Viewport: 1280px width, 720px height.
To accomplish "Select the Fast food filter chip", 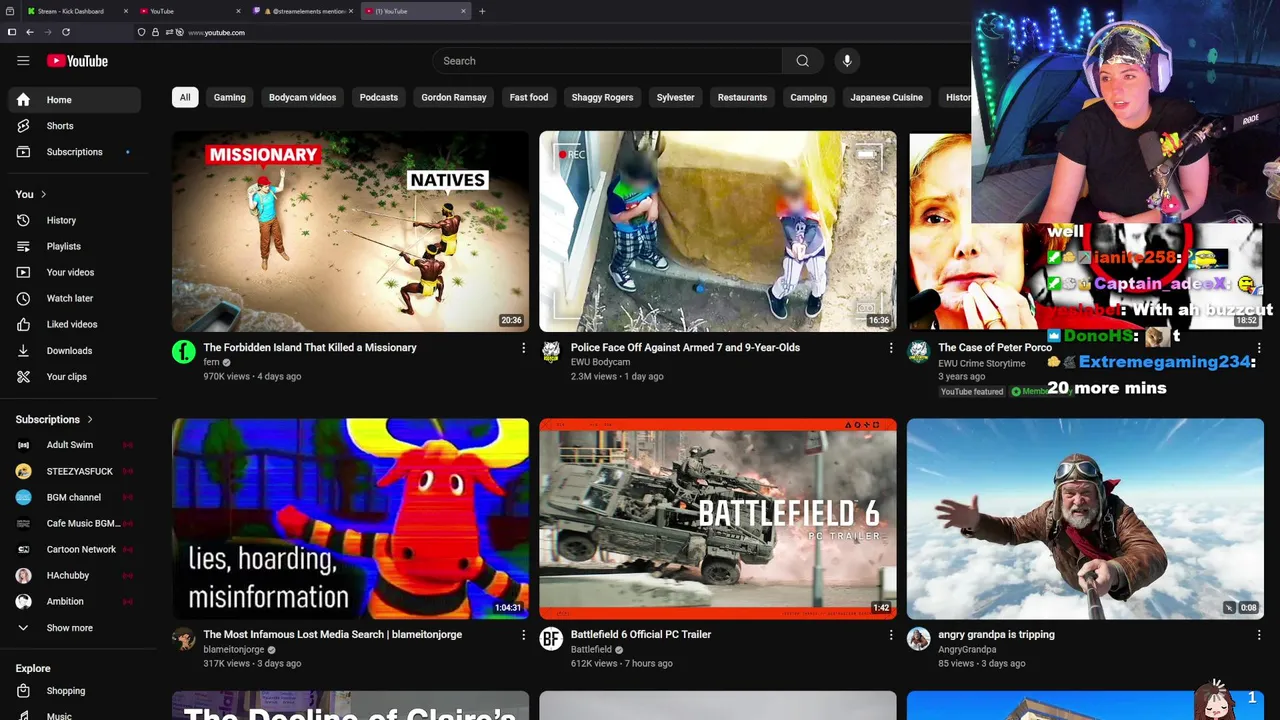I will (529, 97).
